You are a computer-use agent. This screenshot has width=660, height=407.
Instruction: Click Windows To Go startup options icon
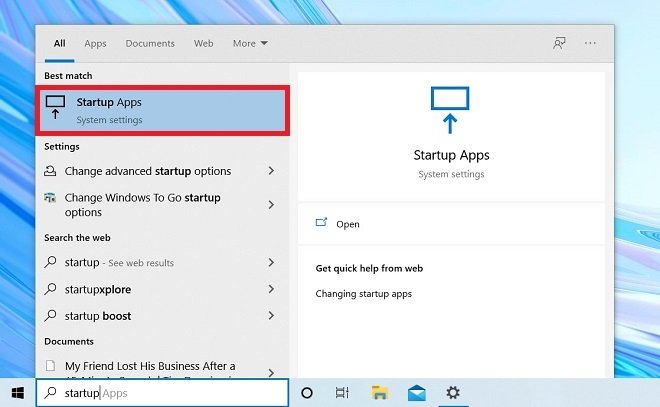[50, 197]
